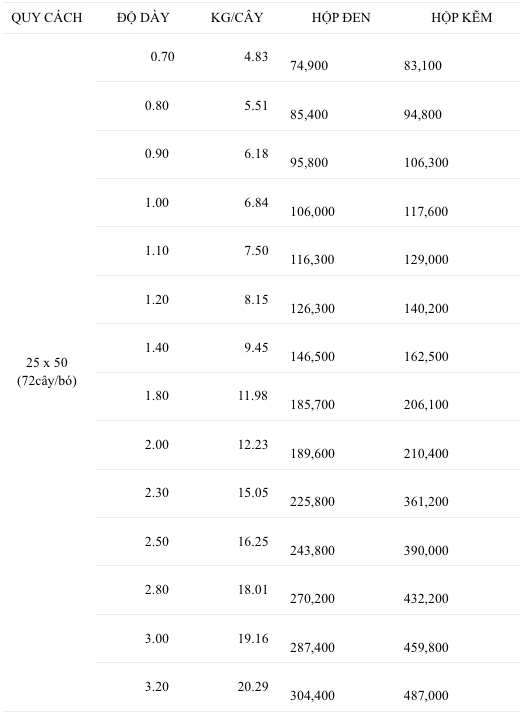
Task: Select the 2.50 thickness cell
Action: [157, 542]
